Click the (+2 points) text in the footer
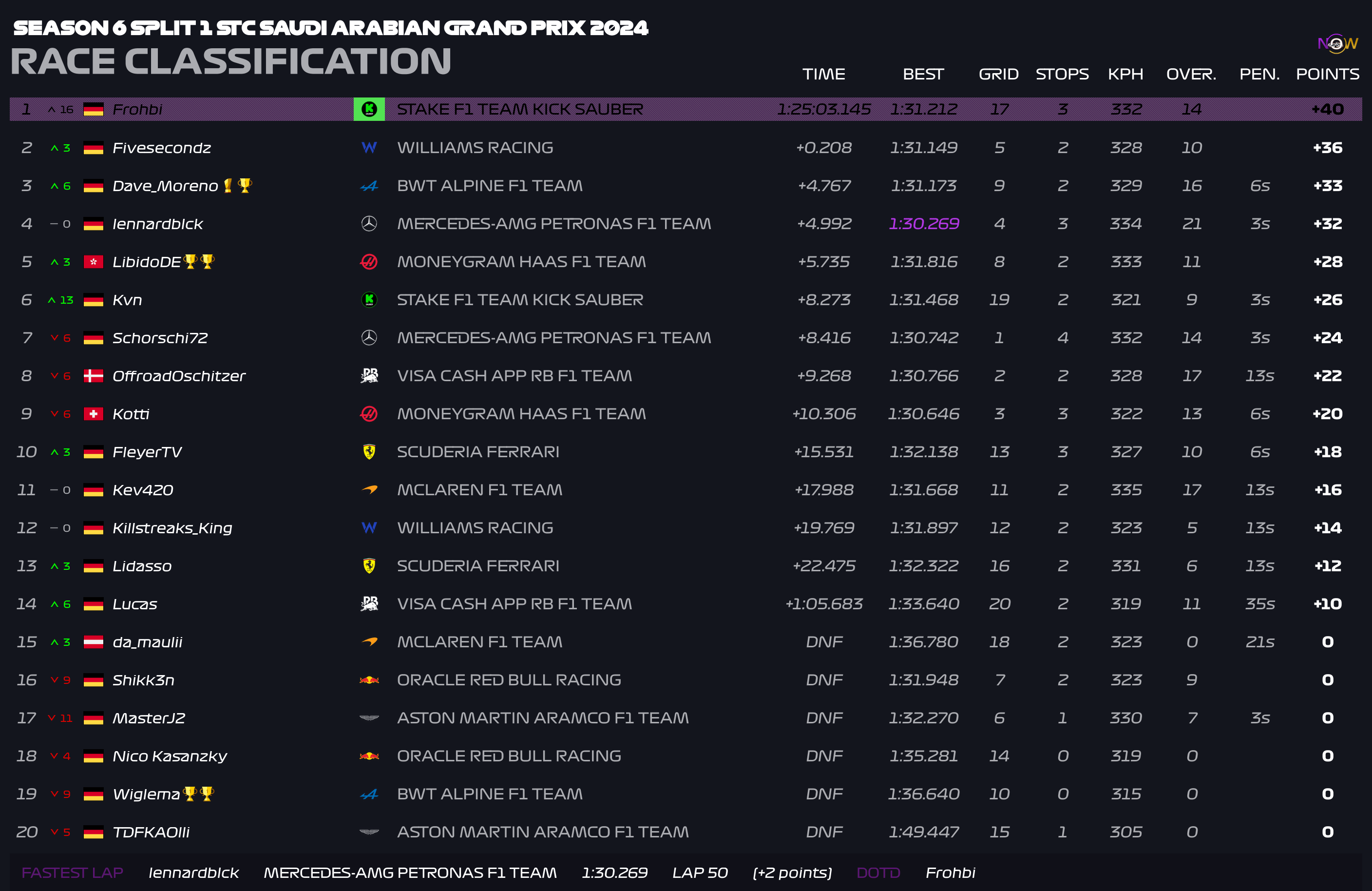Screen dimensions: 1372x891 point(793,872)
